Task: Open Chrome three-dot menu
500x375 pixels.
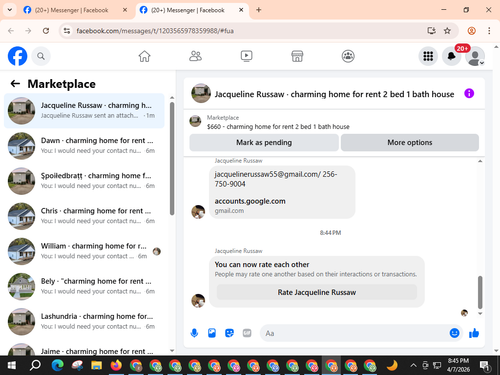Action: pos(489,31)
